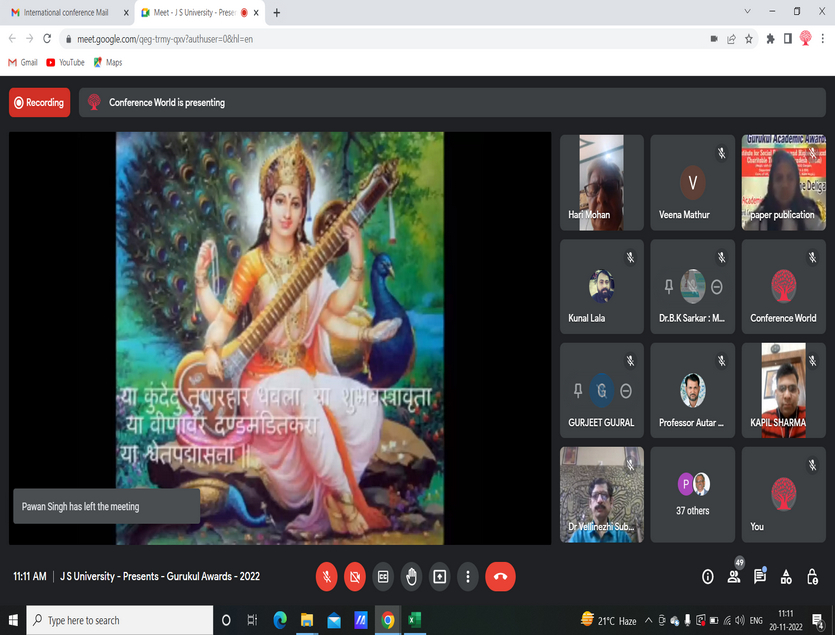Click the Present now screen share icon
The height and width of the screenshot is (635, 835).
point(439,576)
